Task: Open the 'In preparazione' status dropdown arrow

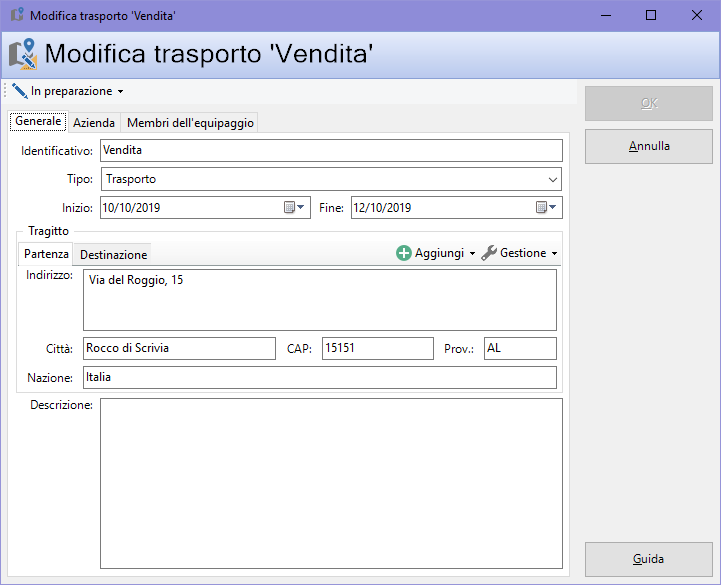Action: [120, 92]
